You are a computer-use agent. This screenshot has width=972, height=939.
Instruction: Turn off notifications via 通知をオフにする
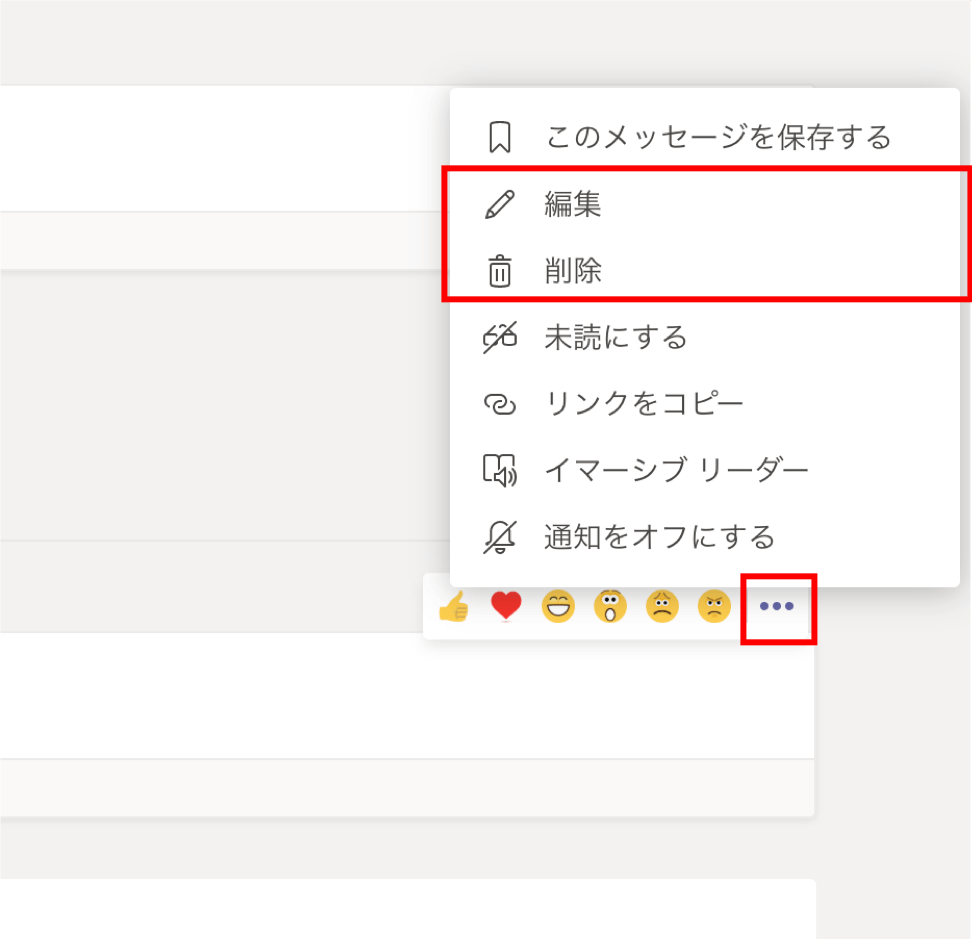click(x=659, y=537)
